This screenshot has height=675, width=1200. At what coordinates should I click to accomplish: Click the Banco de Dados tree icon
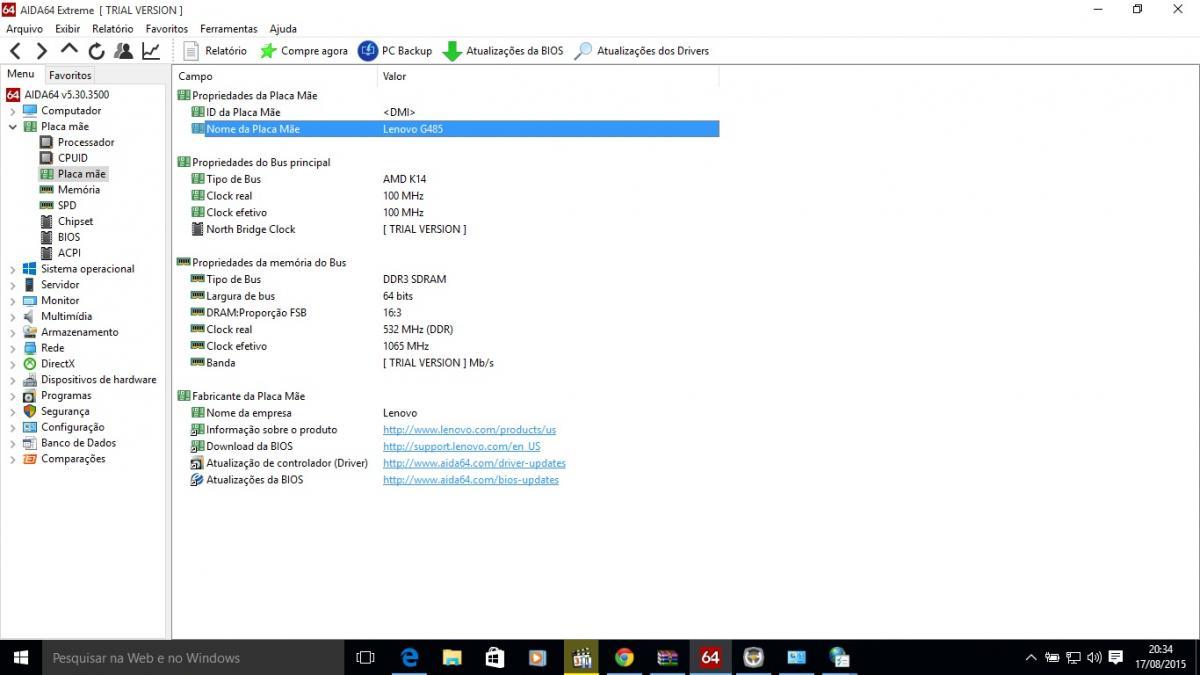click(30, 443)
